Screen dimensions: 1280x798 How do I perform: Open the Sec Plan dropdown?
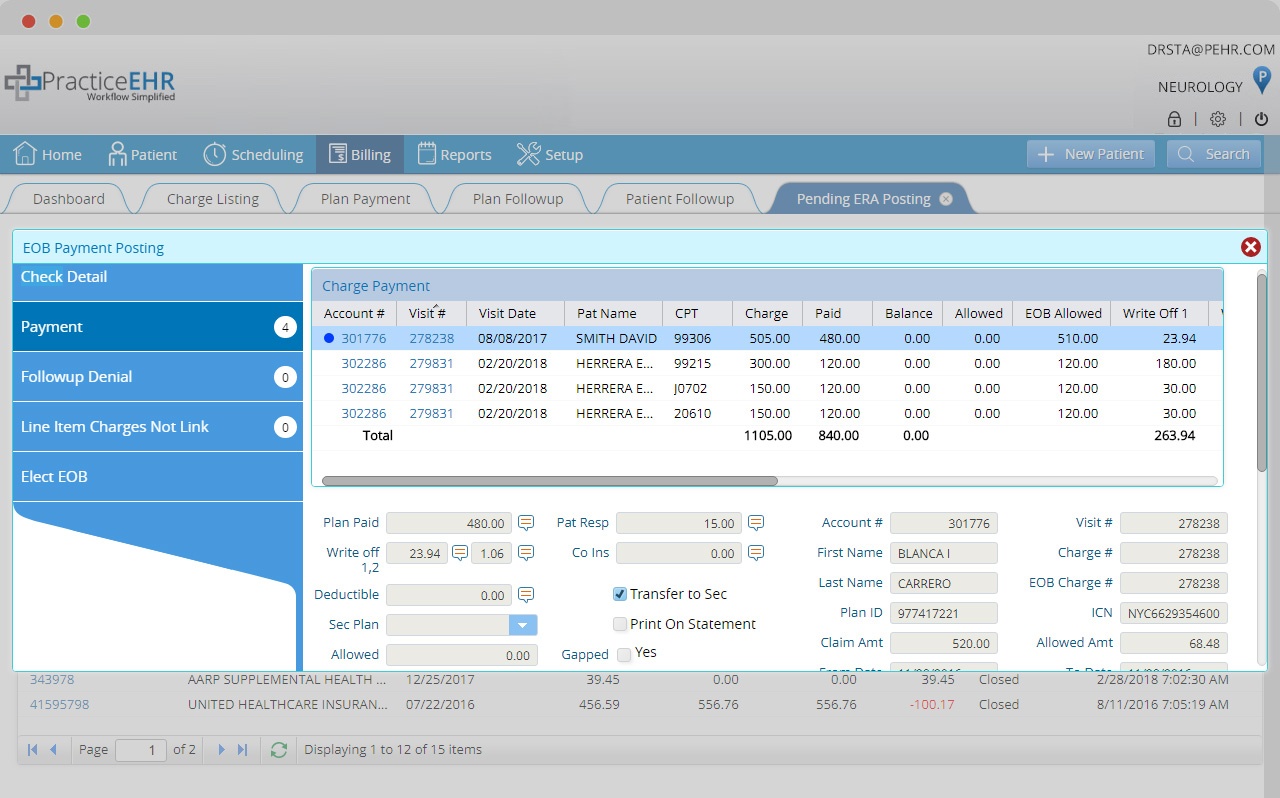[x=523, y=625]
